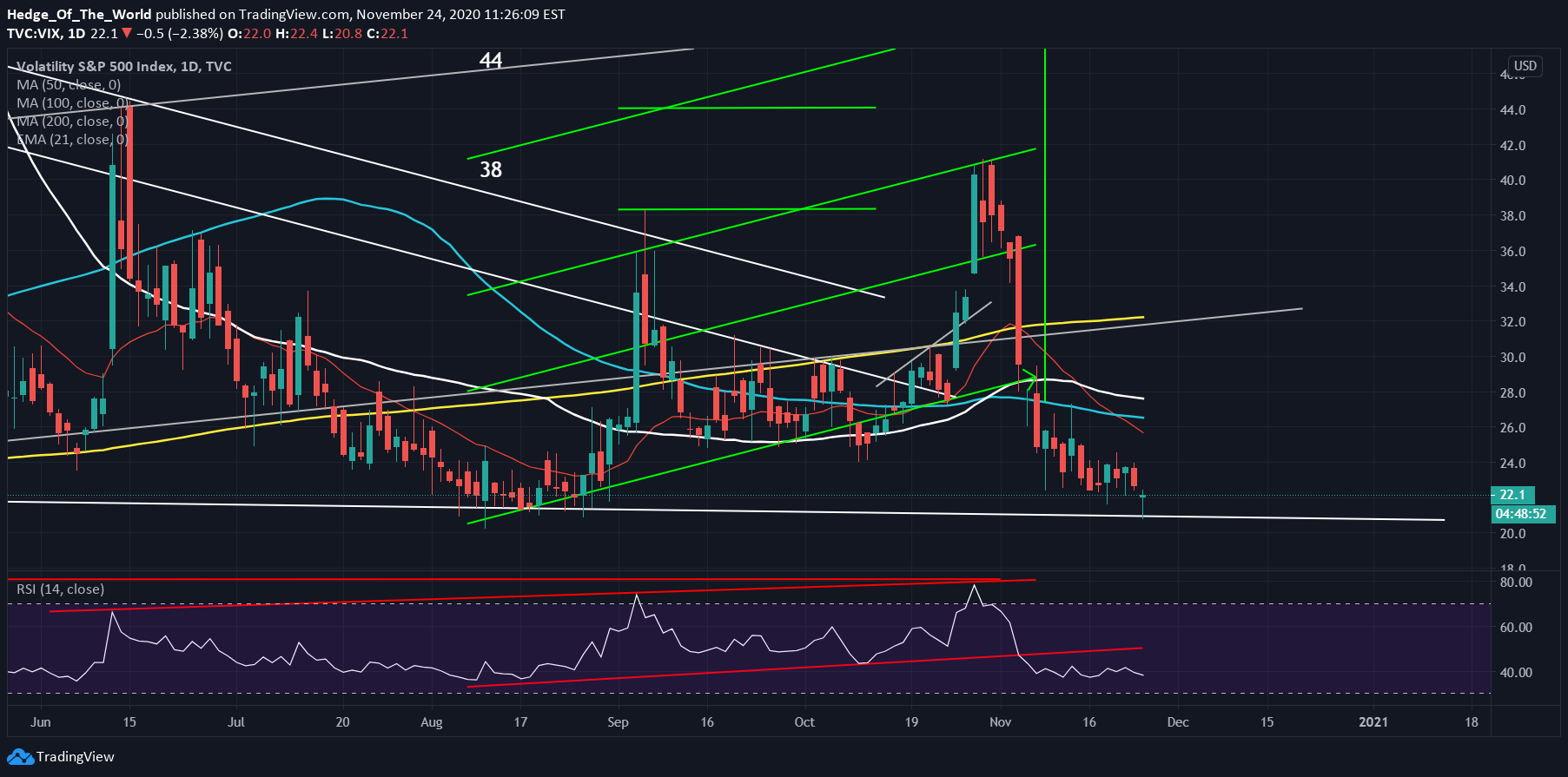
Task: Click the green vertical line in November
Action: (x=1044, y=226)
